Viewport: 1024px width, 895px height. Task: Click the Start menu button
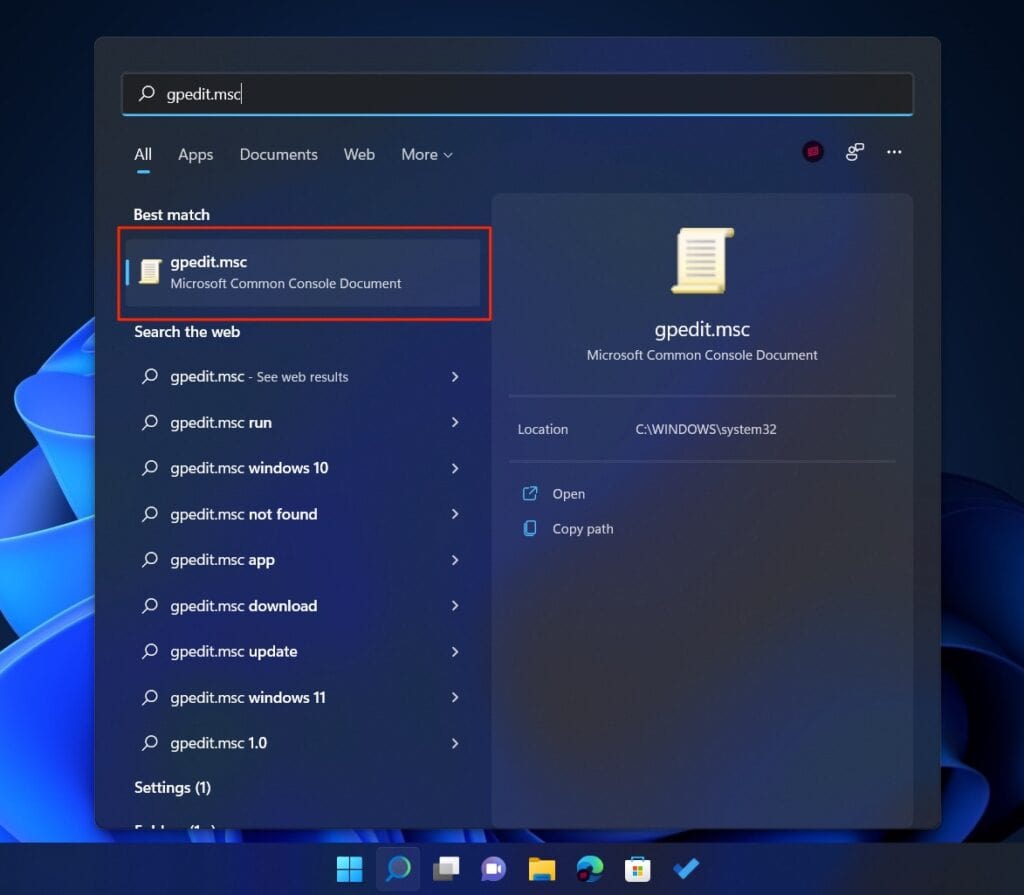(349, 869)
